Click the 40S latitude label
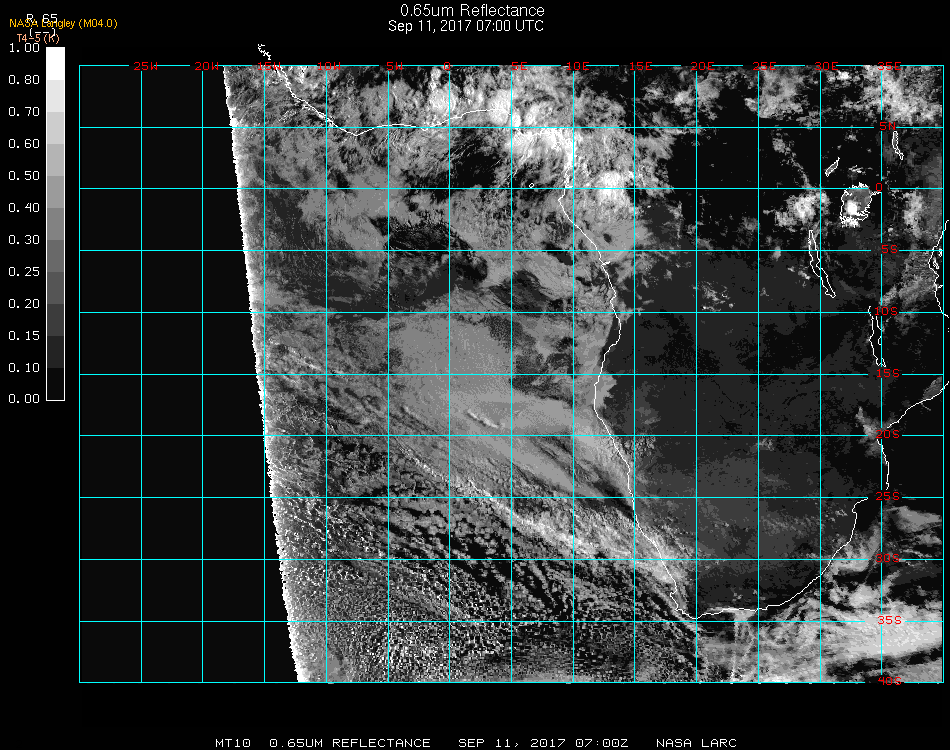 889,681
